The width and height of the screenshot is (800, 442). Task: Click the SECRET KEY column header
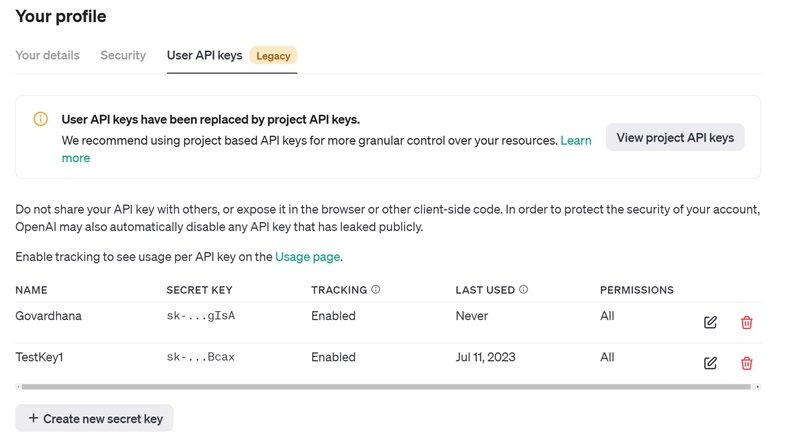coord(199,290)
